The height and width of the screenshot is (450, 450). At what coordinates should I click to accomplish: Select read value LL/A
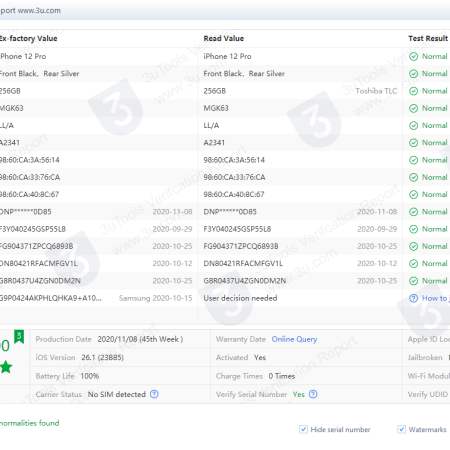(211, 126)
